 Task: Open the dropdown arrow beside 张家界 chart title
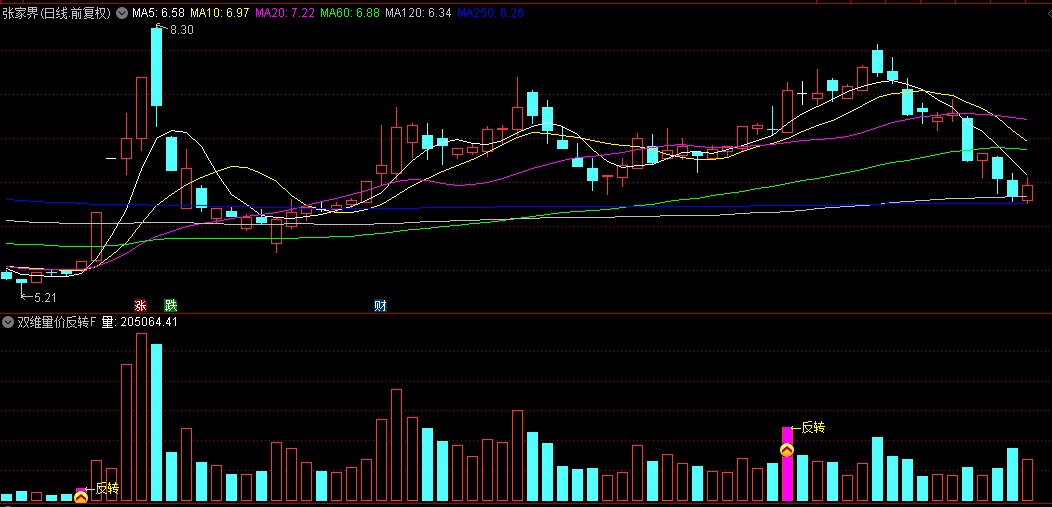coord(121,13)
